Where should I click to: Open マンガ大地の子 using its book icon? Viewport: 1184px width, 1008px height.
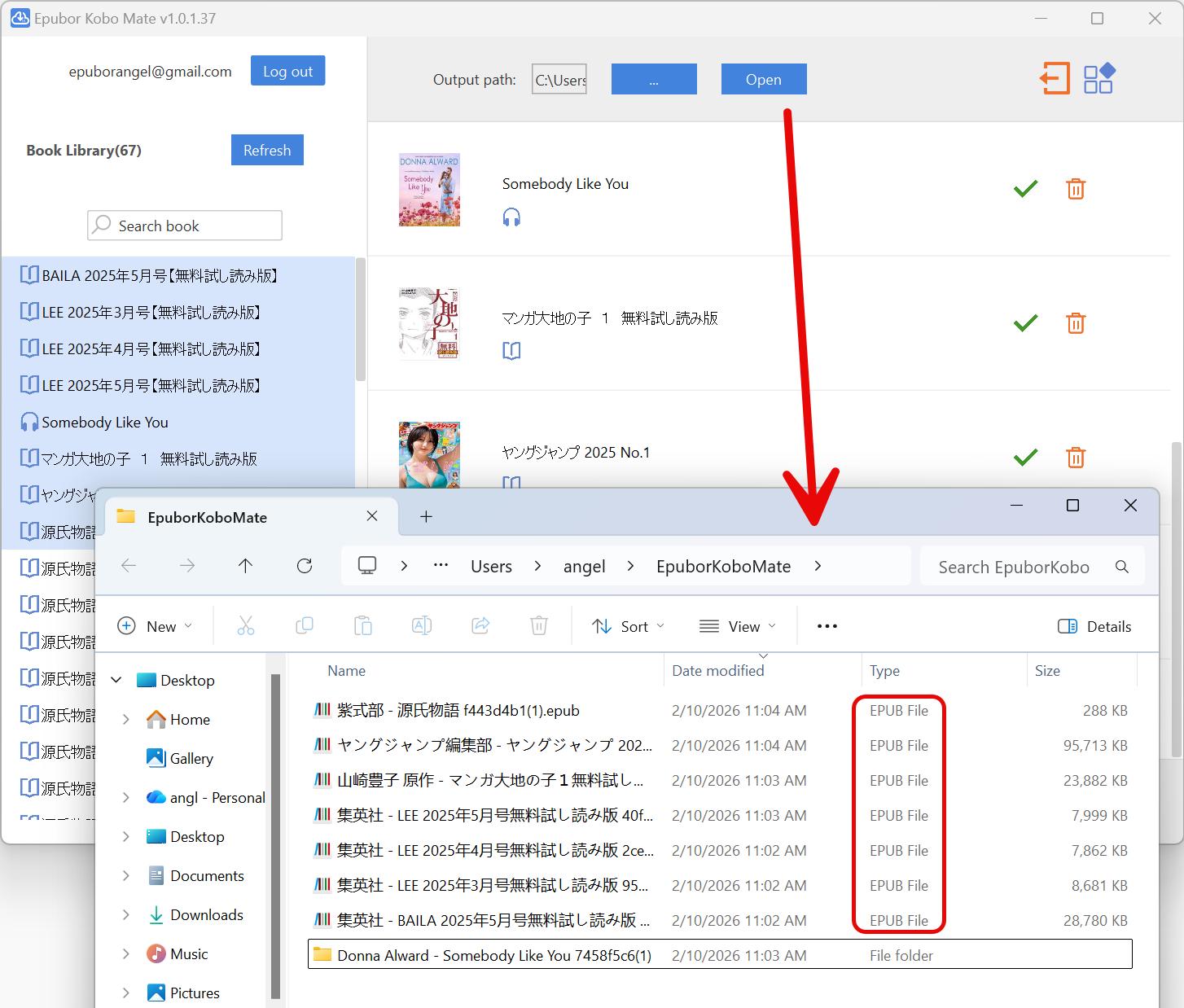tap(511, 351)
